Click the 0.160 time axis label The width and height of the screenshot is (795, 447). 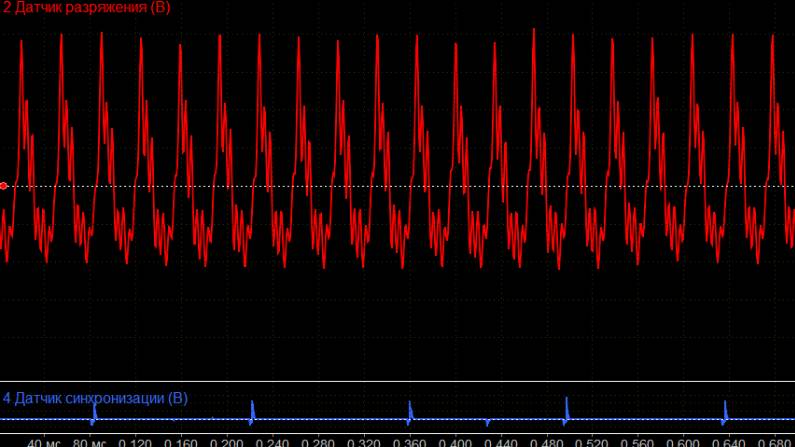tap(180, 442)
